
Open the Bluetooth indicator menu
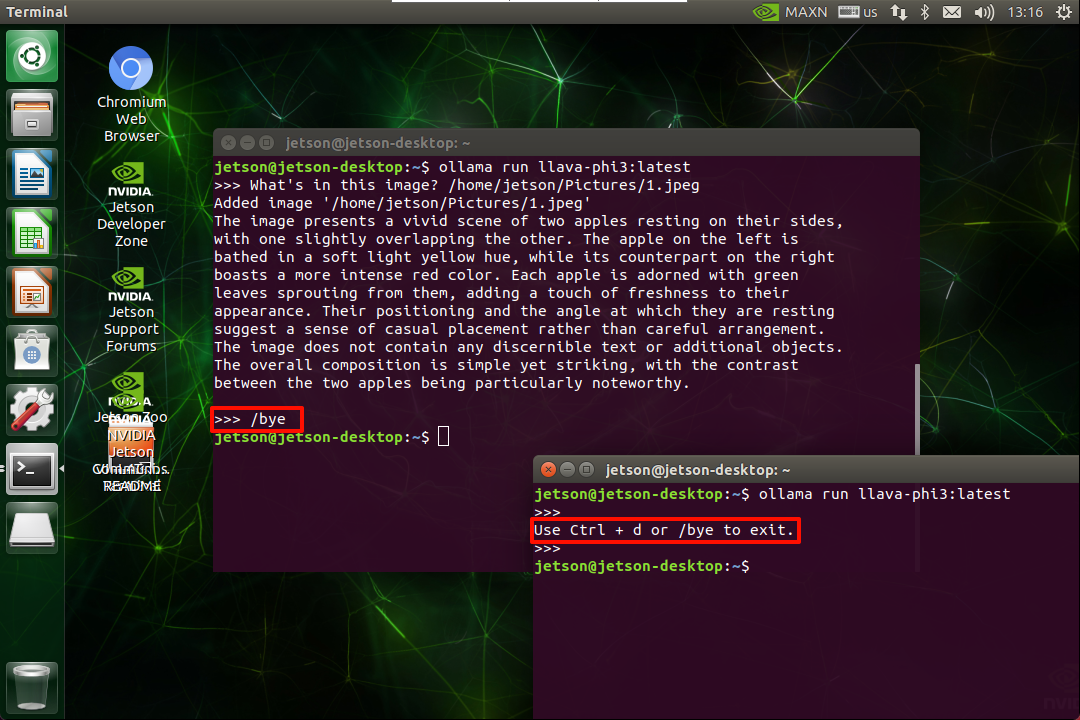pos(925,12)
